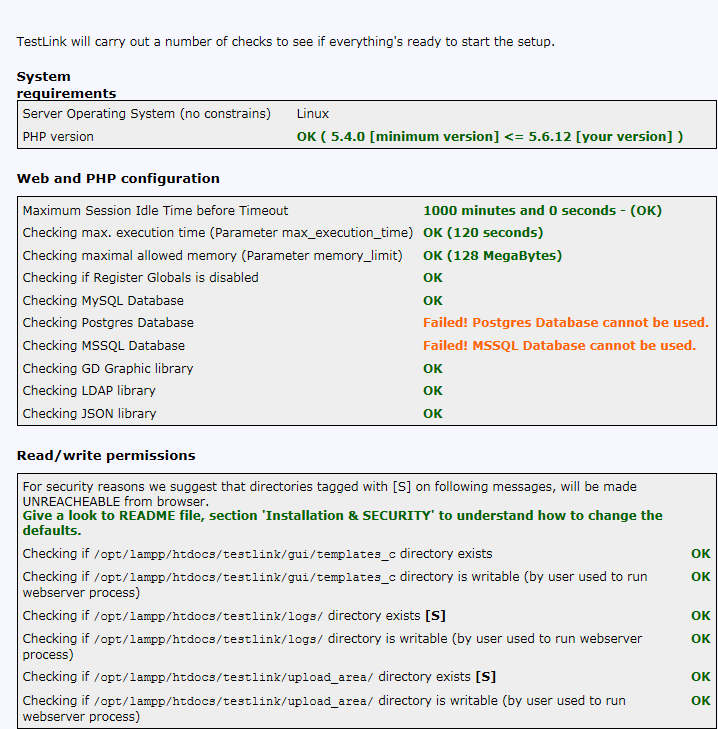The height and width of the screenshot is (729, 718).
Task: Click the 'PHP version' row label
Action: 58,137
